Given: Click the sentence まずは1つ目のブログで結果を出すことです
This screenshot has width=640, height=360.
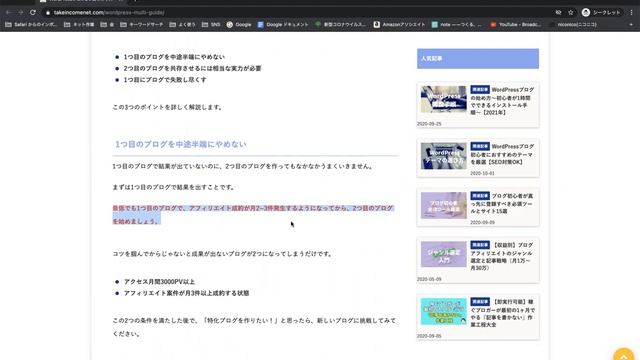Looking at the screenshot, I should pyautogui.click(x=173, y=187).
